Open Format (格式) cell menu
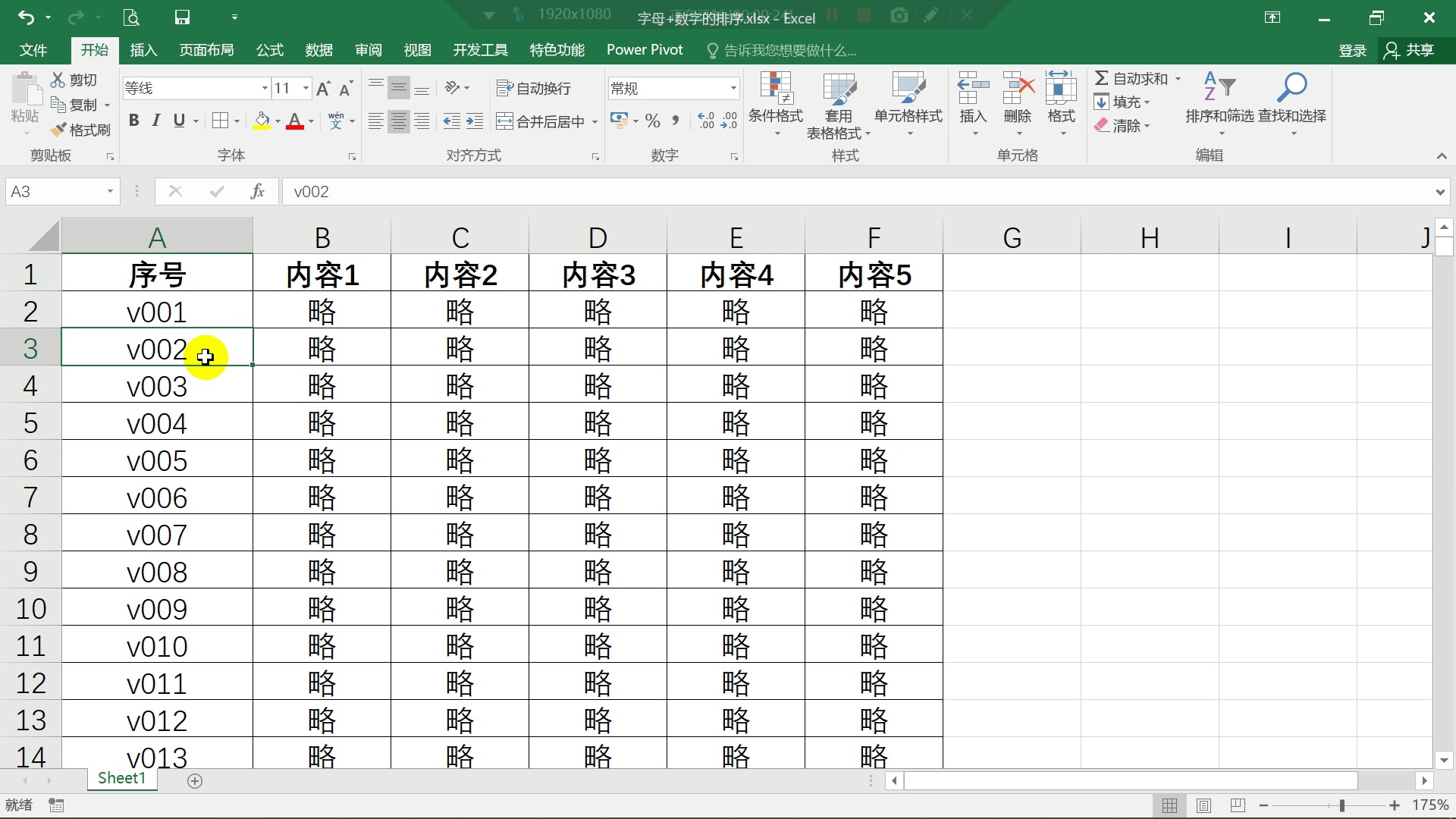 [1062, 104]
